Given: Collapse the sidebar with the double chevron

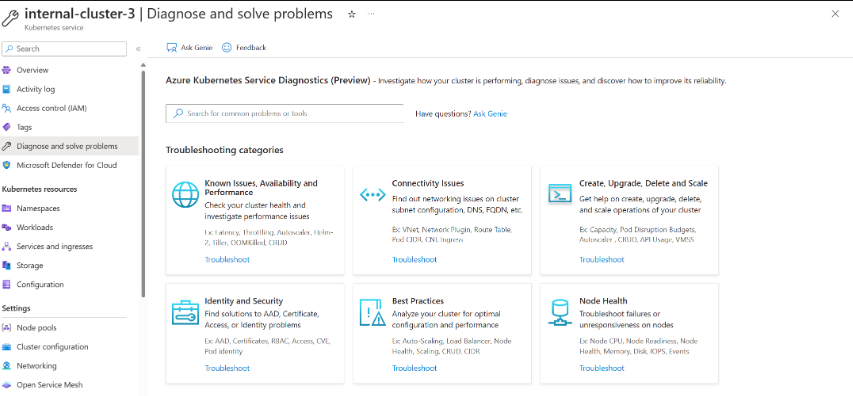Looking at the screenshot, I should click(138, 49).
